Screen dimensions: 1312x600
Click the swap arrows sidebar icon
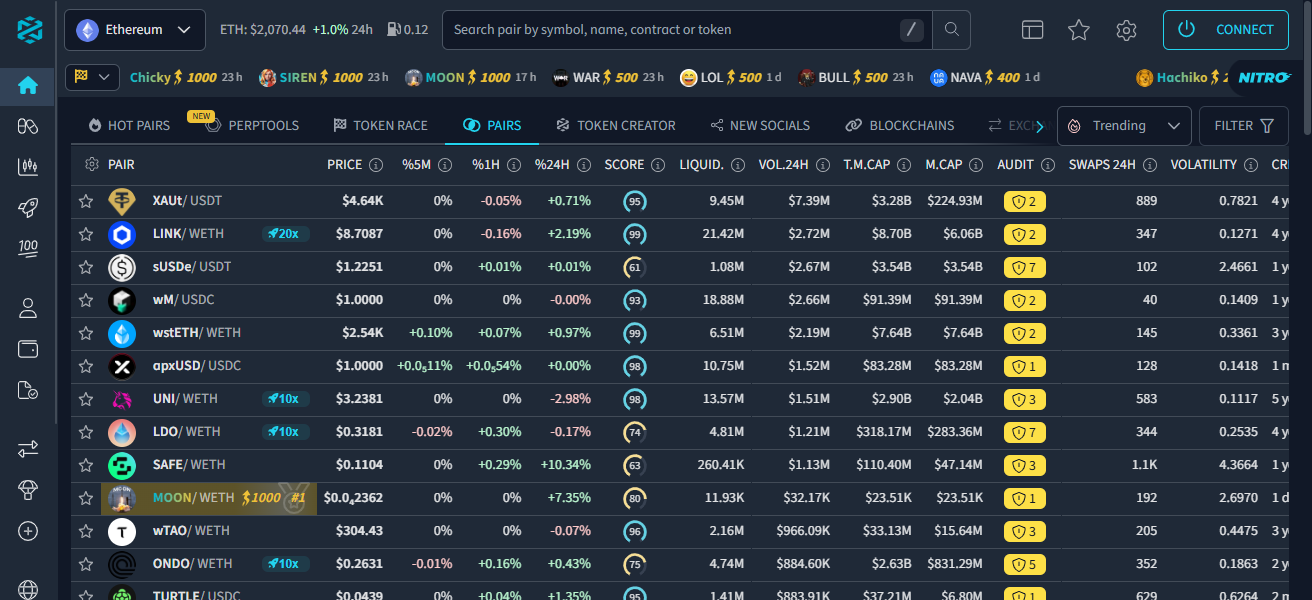coord(28,449)
